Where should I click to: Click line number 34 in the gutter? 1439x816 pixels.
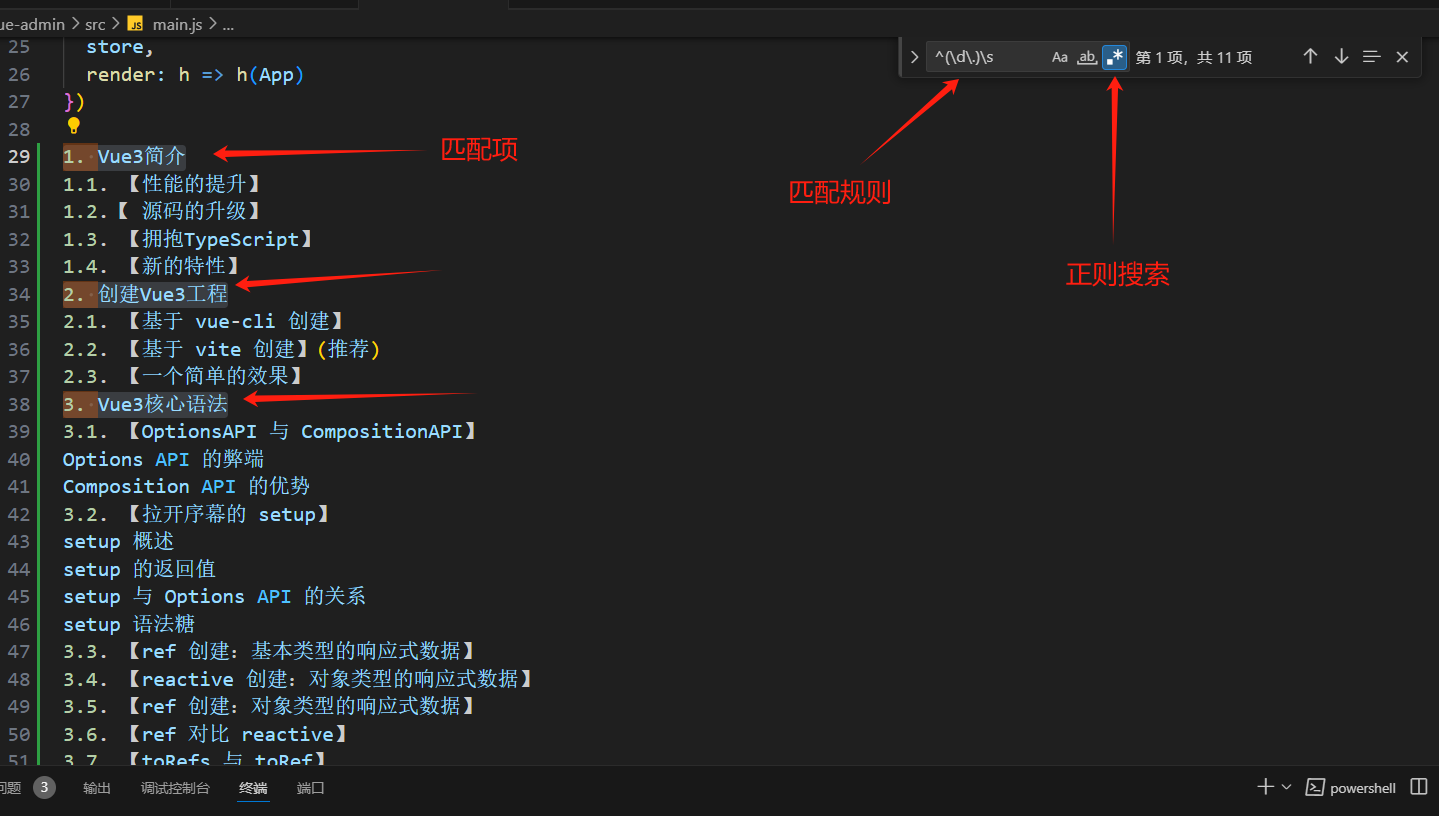click(19, 294)
